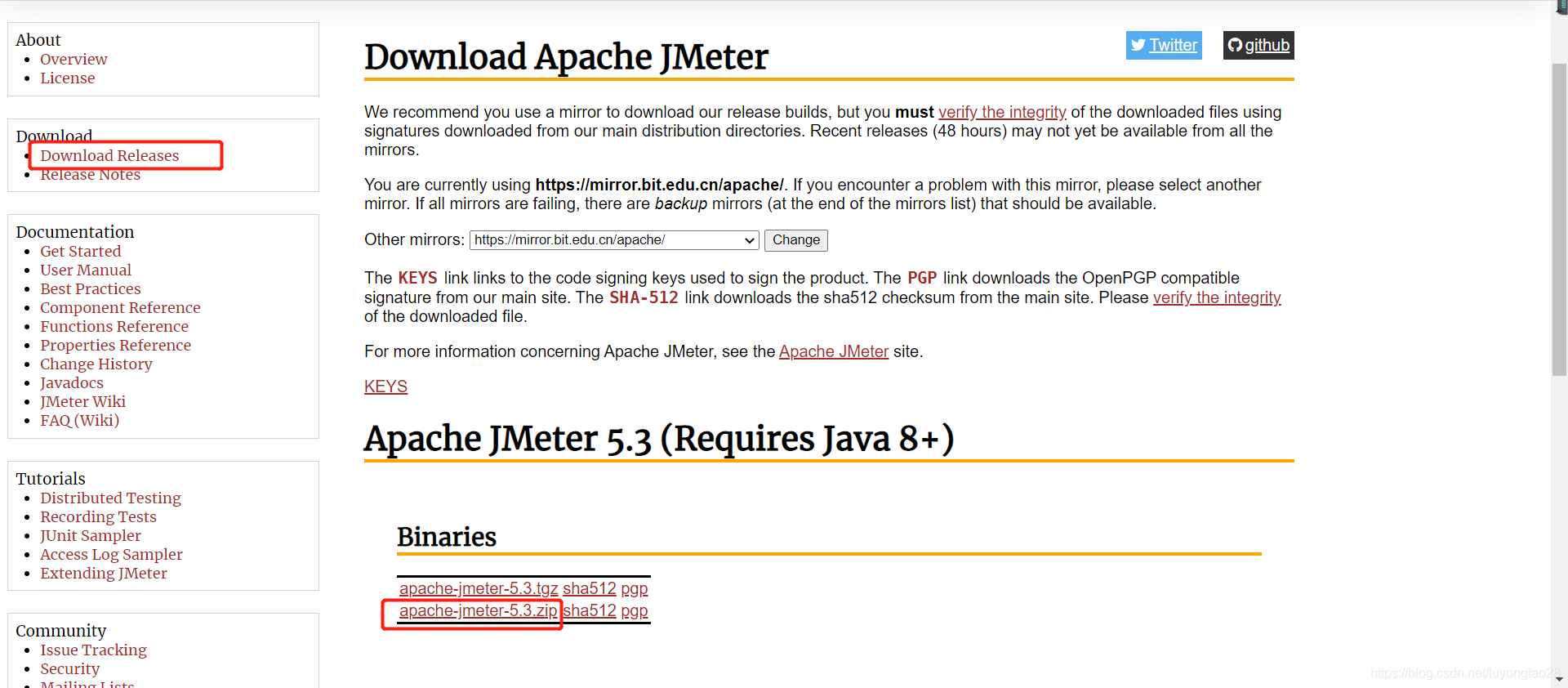Click the Twitter bird icon
This screenshot has width=1568, height=688.
[1138, 45]
